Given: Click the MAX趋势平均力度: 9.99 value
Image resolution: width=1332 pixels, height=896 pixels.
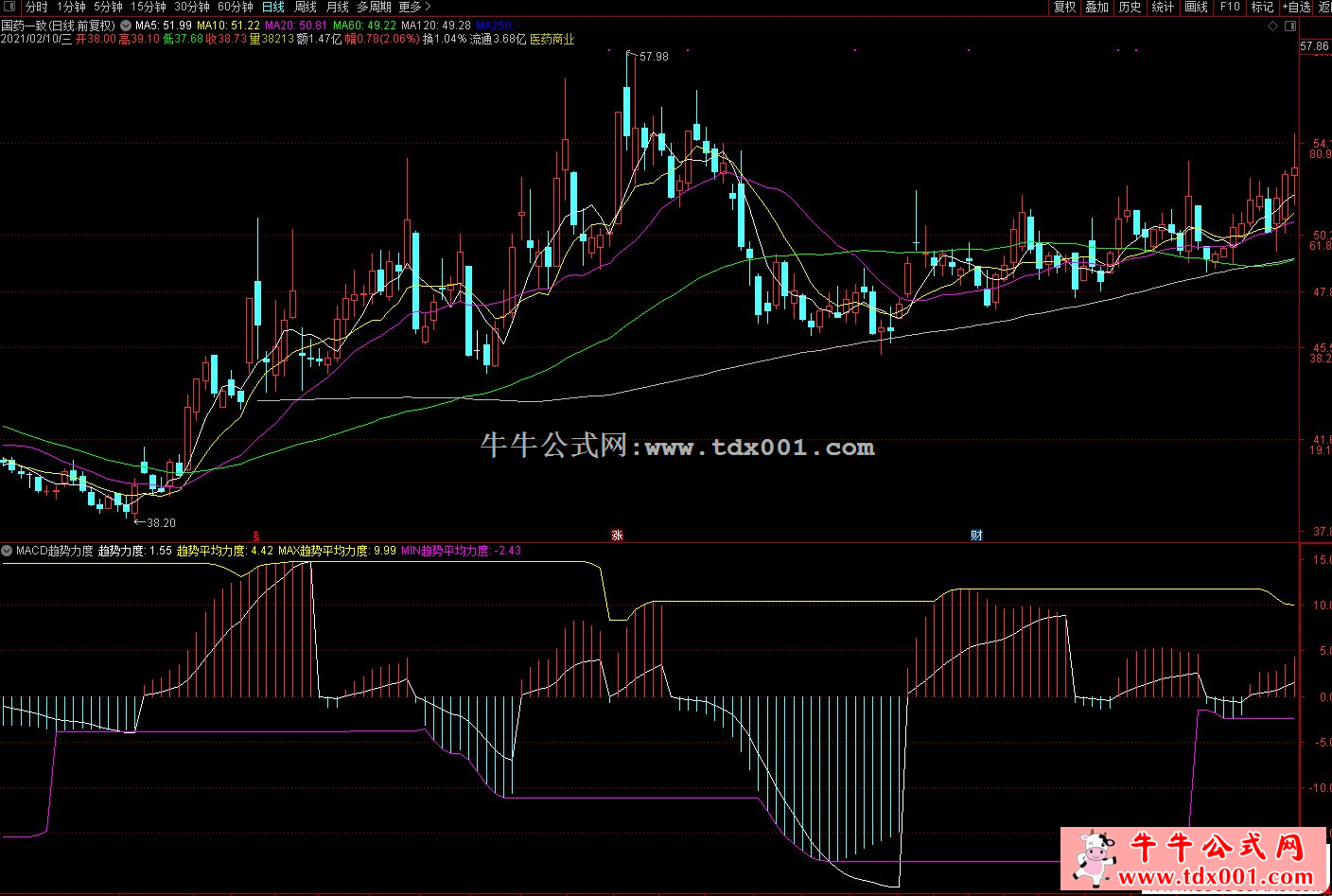Looking at the screenshot, I should pyautogui.click(x=337, y=551).
